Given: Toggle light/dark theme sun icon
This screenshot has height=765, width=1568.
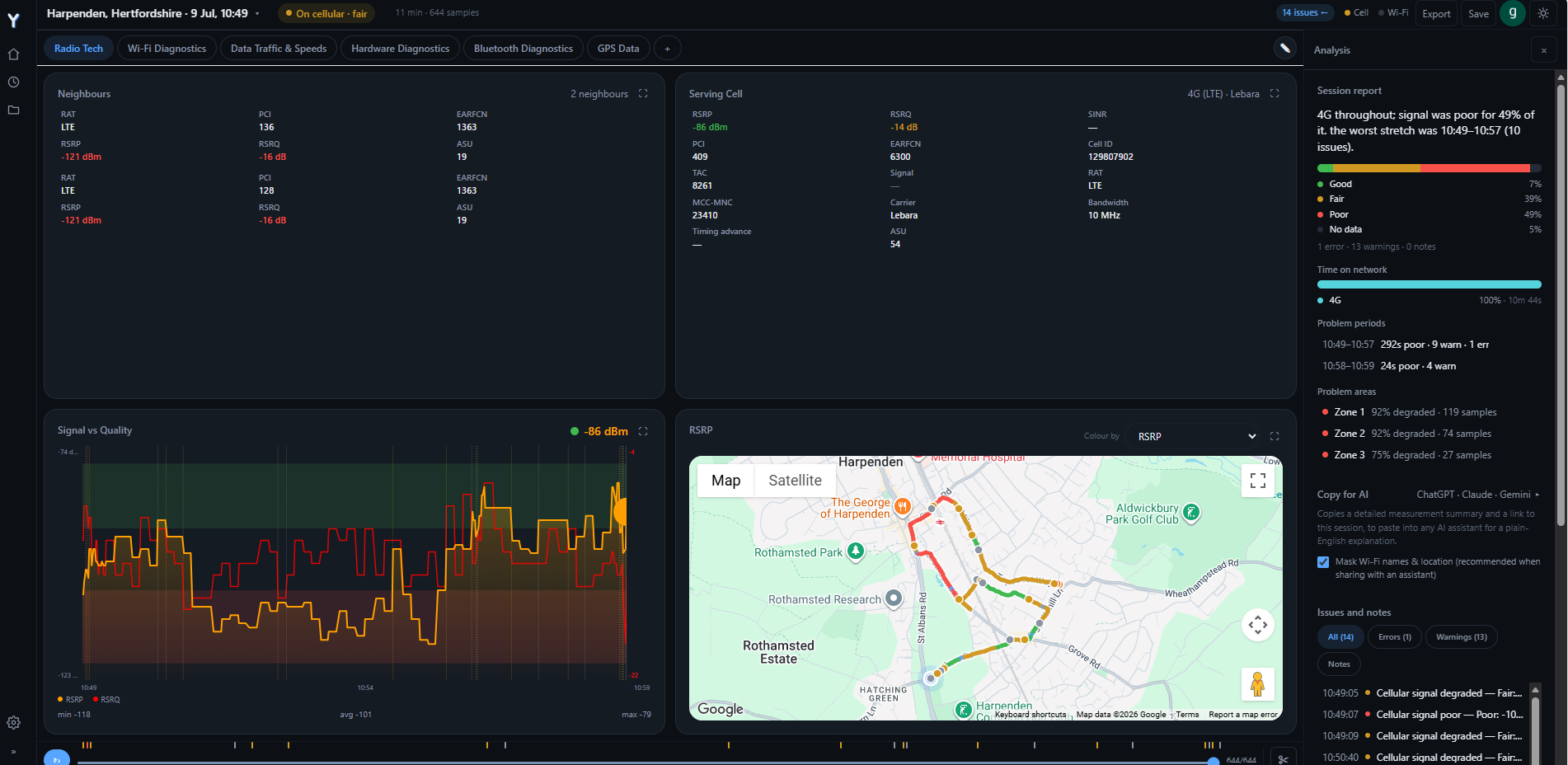Looking at the screenshot, I should (1543, 13).
